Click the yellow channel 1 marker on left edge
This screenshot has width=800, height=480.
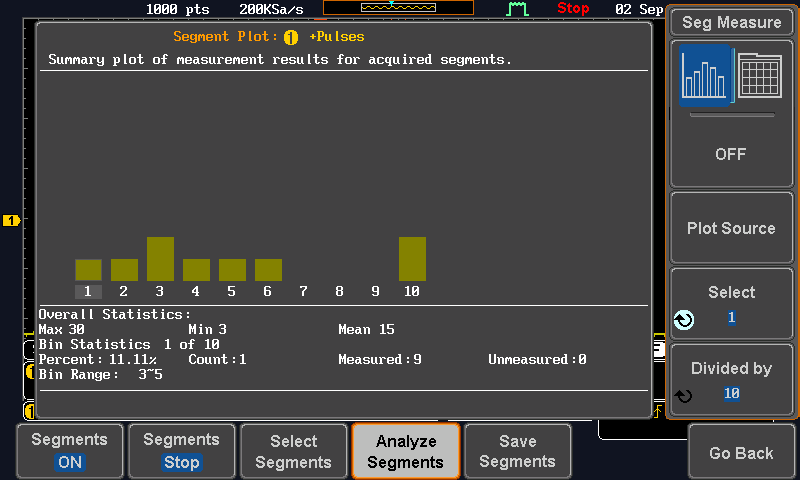click(11, 220)
